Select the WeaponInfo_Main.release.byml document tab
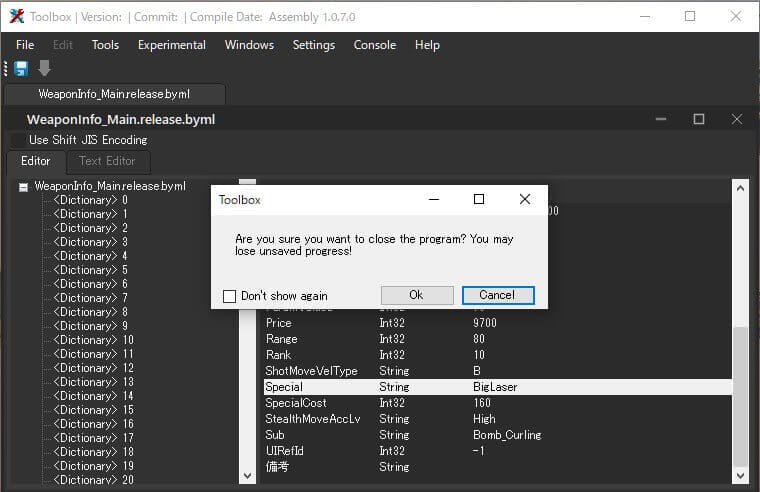 tap(114, 94)
